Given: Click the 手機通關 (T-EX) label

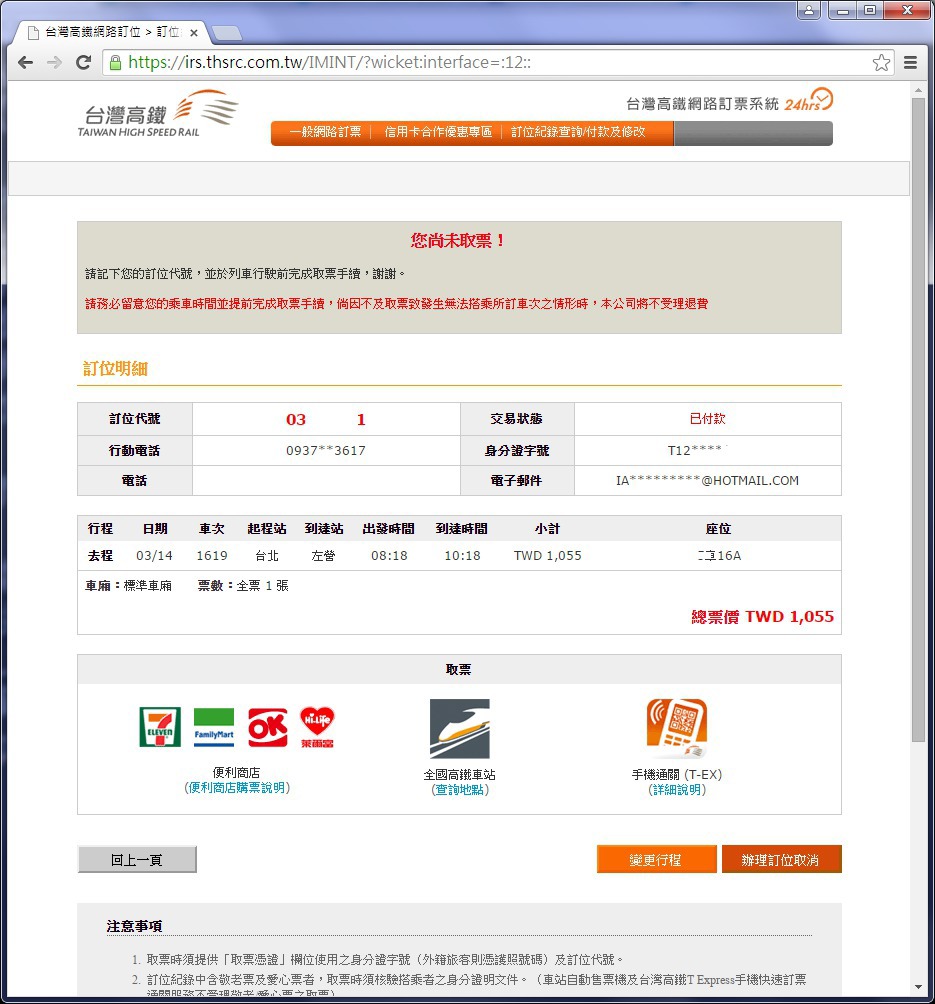Looking at the screenshot, I should (677, 775).
